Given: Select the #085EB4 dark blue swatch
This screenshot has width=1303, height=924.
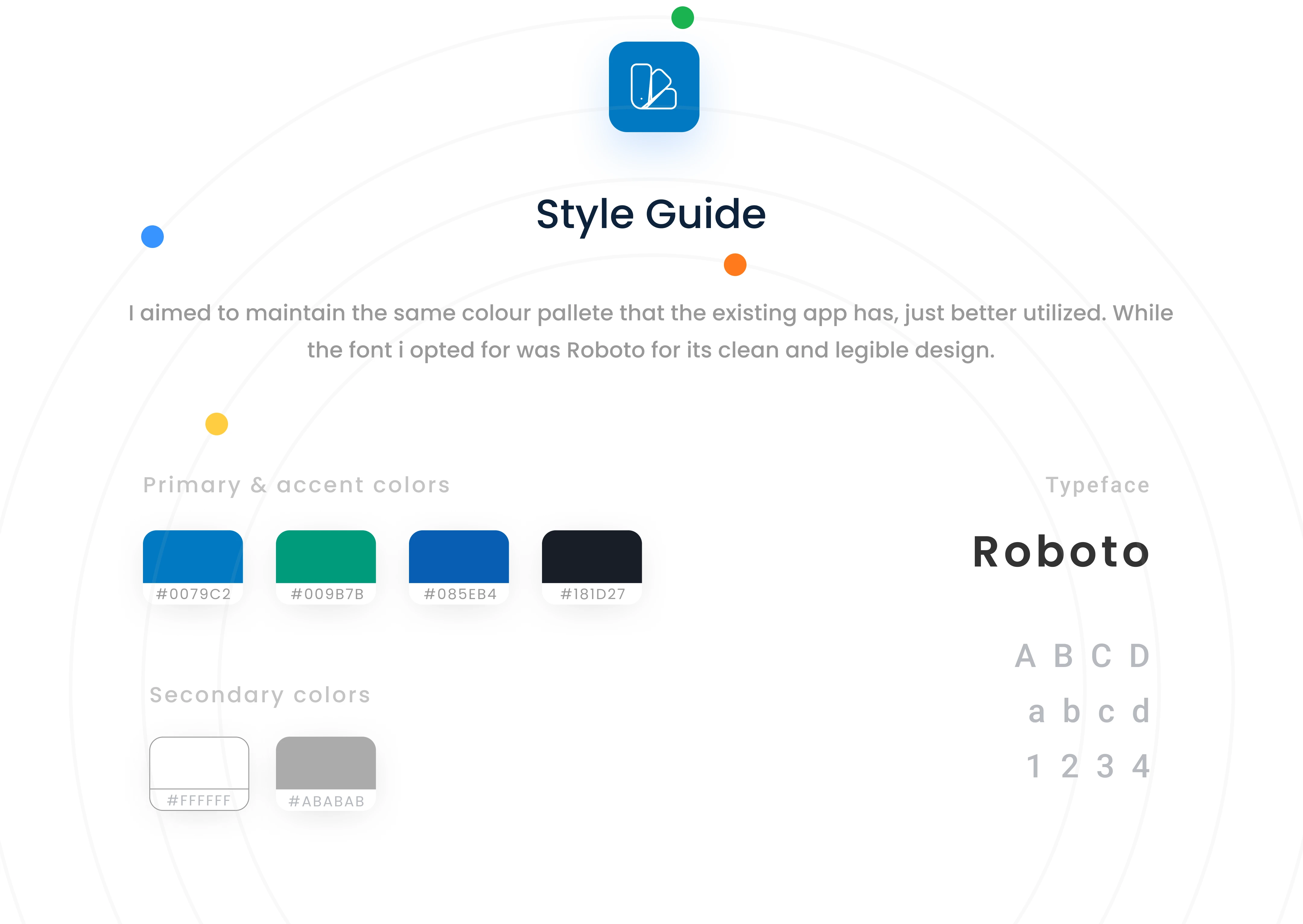Looking at the screenshot, I should (x=459, y=557).
